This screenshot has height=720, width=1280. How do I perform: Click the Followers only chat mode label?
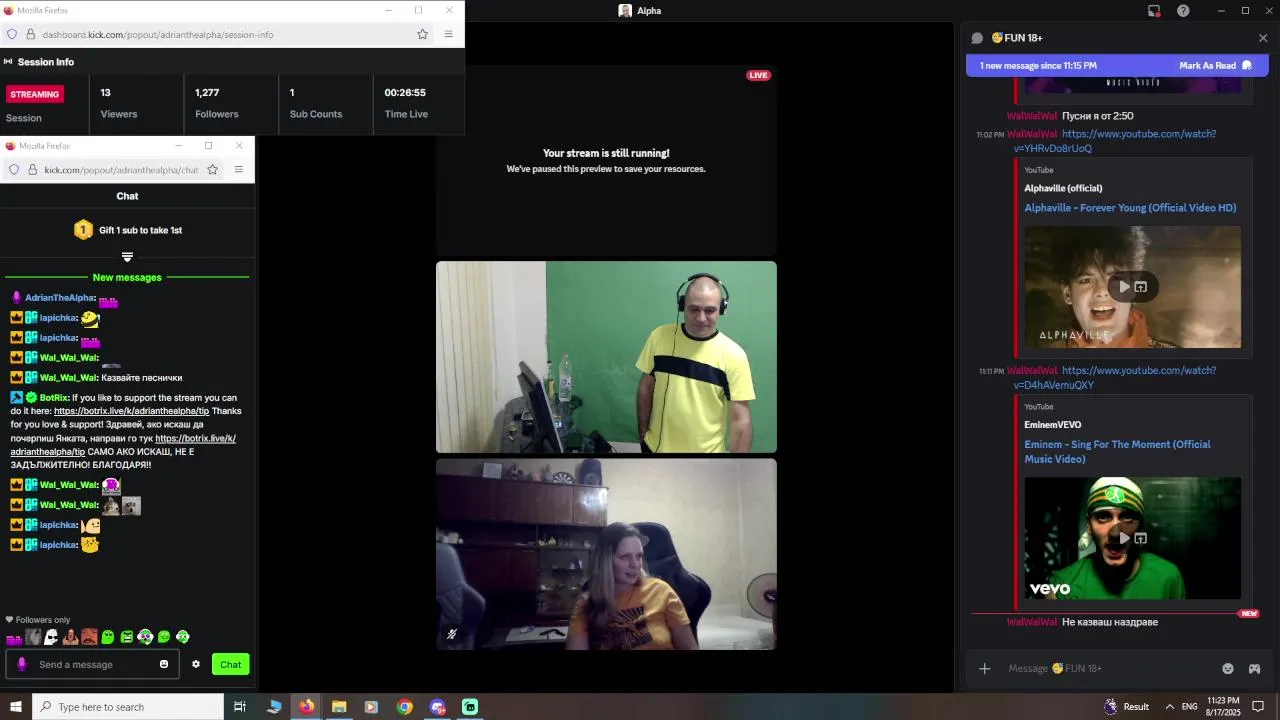coord(43,620)
